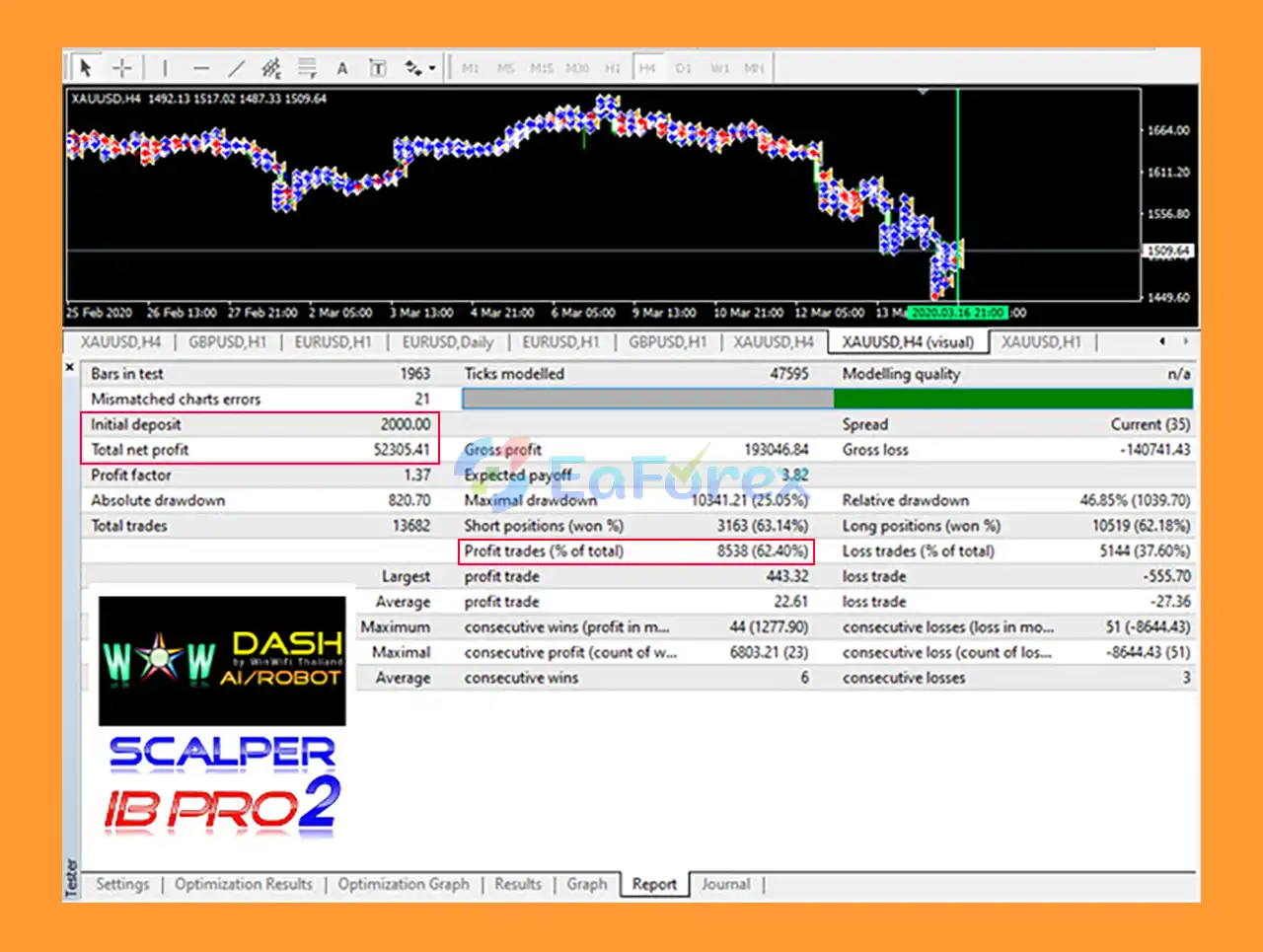
Task: Click the text label tool
Action: 378,68
